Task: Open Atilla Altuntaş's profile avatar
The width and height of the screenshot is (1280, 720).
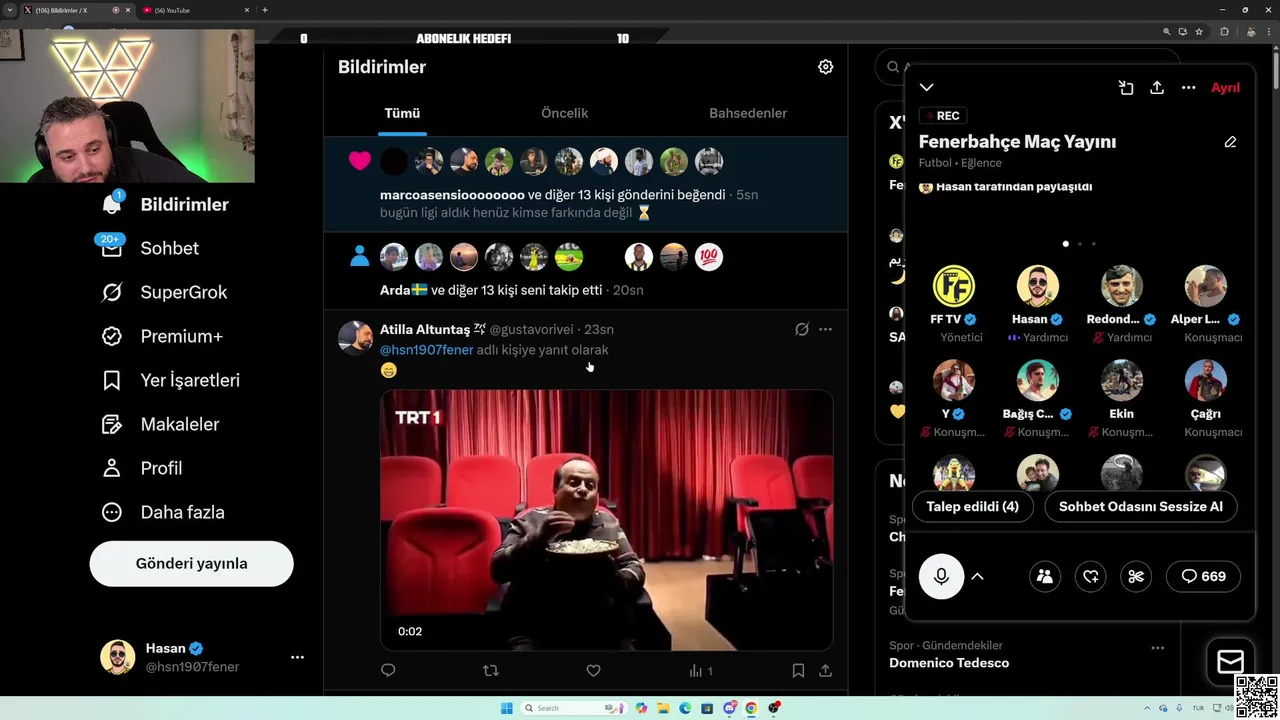Action: 355,338
